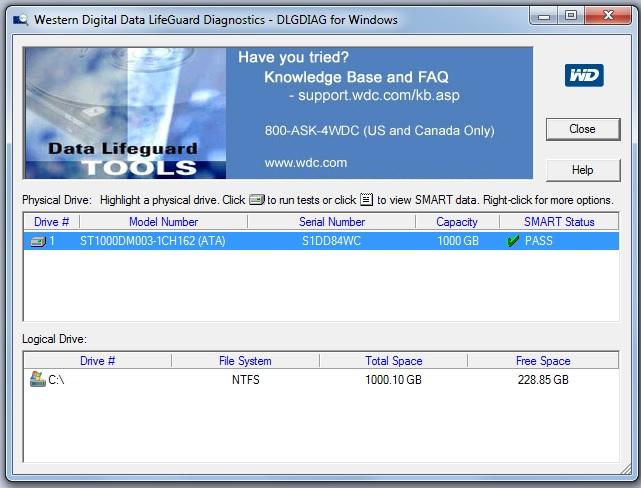Image resolution: width=641 pixels, height=488 pixels.
Task: Click the C:\ logical drive icon
Action: tap(38, 379)
